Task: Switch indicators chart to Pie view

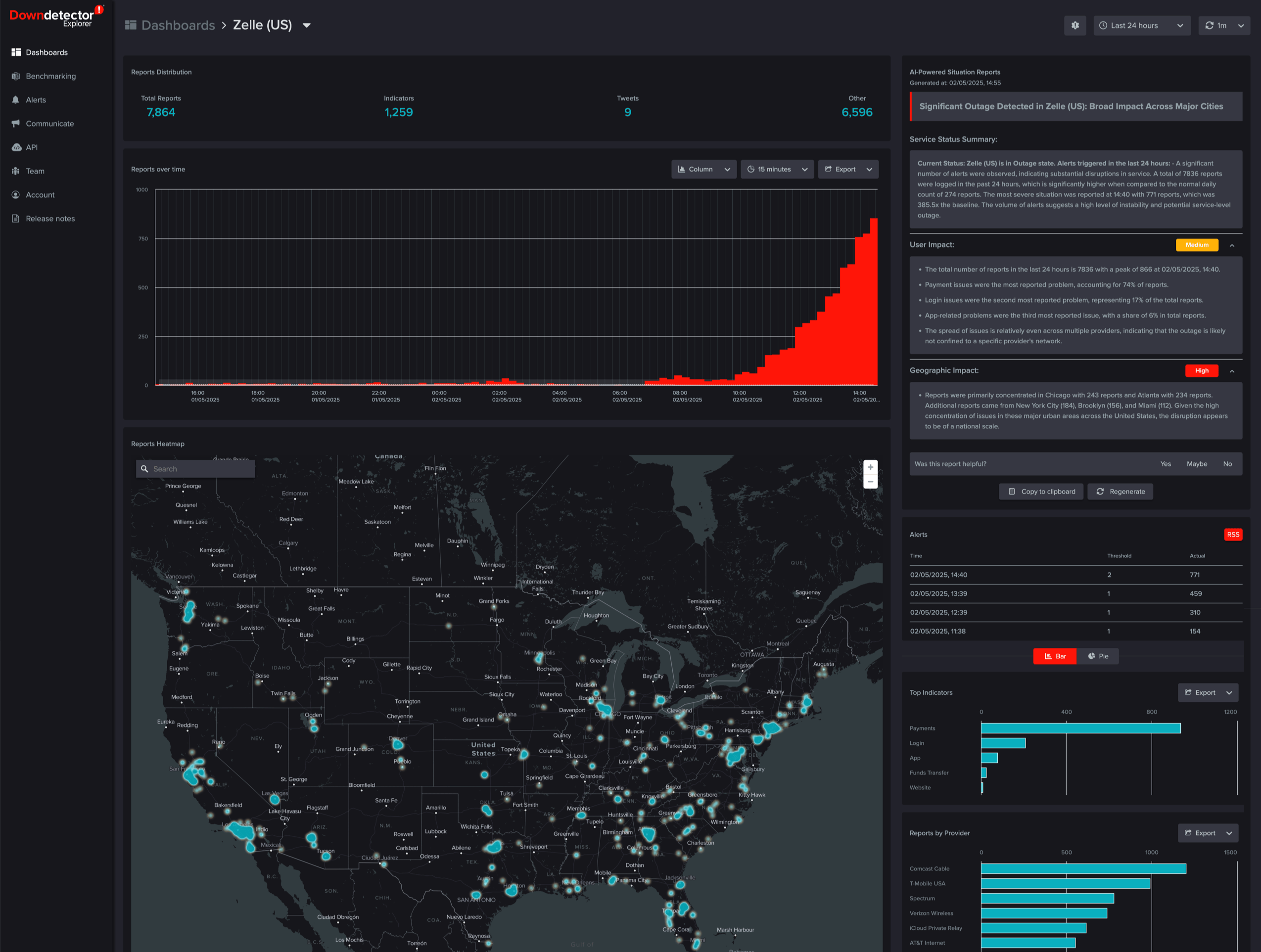Action: (x=1097, y=656)
